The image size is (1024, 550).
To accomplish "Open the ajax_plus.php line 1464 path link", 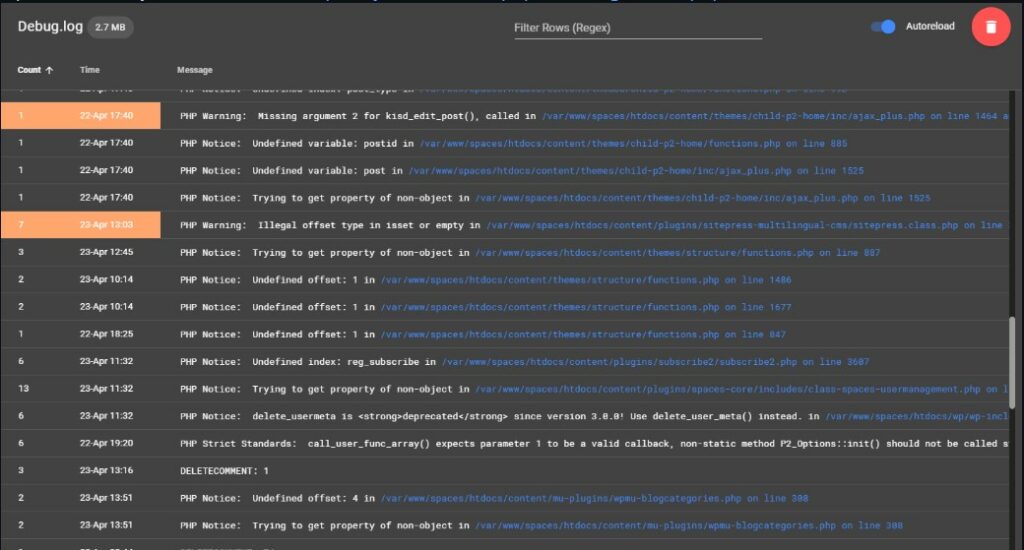I will [775, 116].
